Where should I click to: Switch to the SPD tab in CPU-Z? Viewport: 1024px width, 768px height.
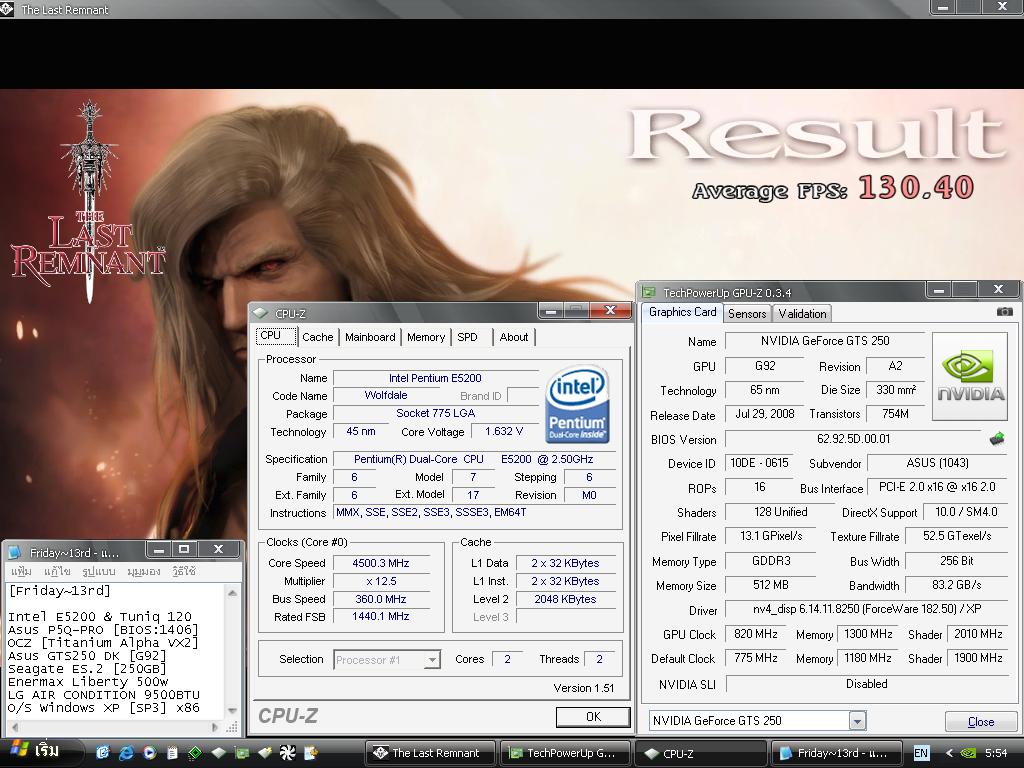tap(467, 337)
